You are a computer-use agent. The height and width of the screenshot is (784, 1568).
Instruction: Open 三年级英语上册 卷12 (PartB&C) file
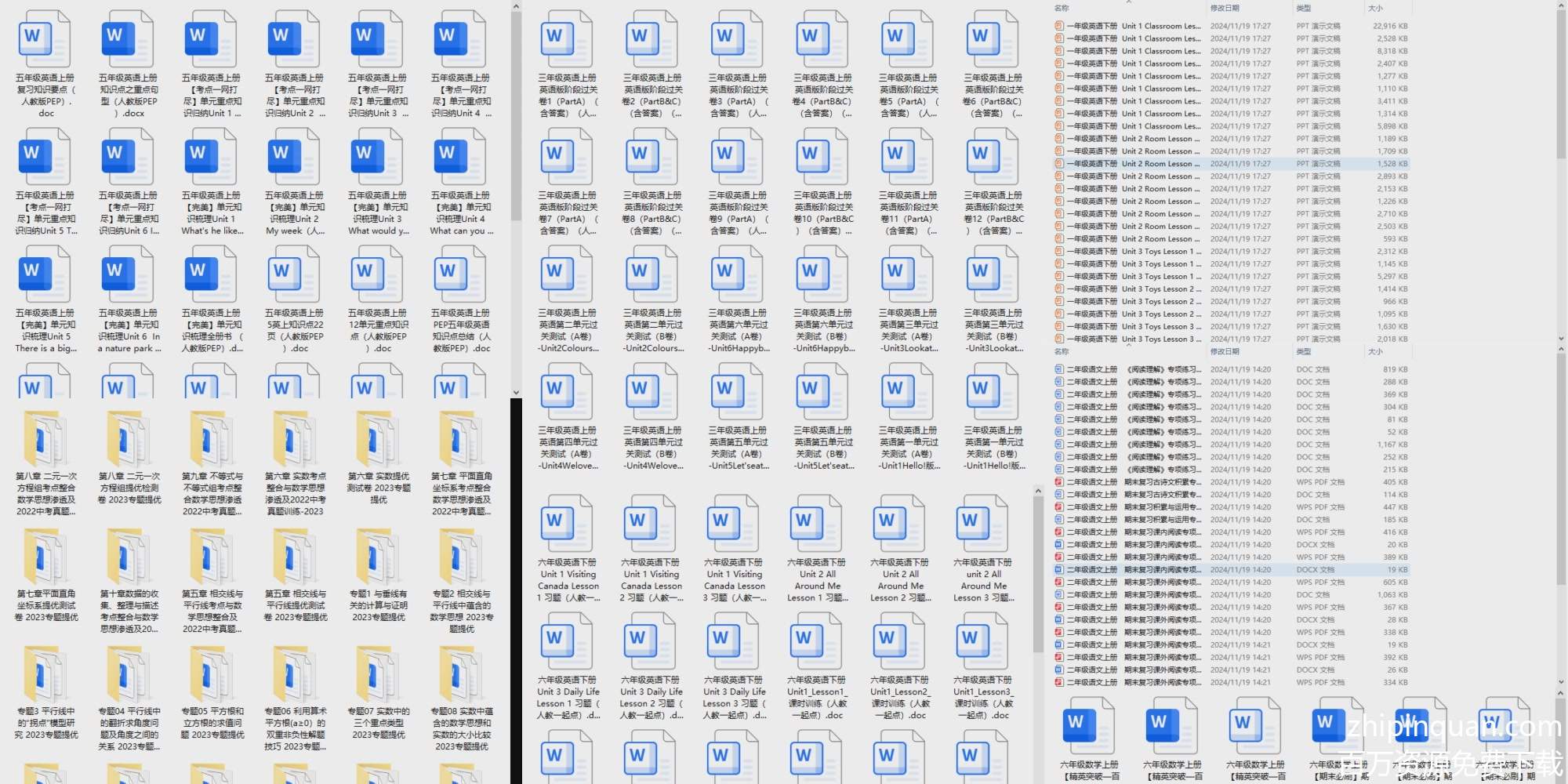click(x=993, y=158)
